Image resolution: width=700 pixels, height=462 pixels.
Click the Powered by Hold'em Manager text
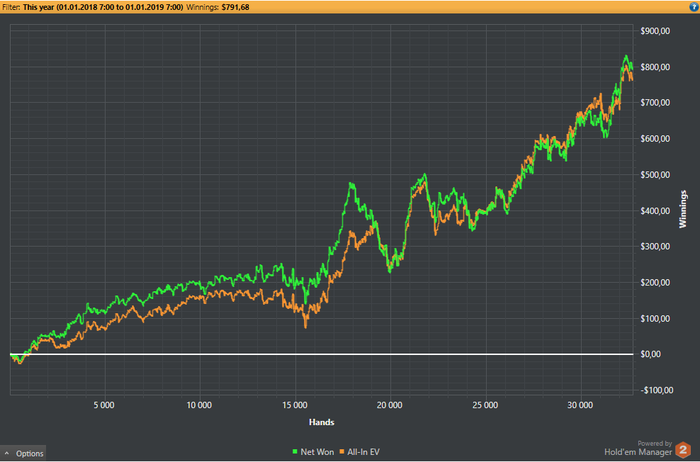coord(638,448)
